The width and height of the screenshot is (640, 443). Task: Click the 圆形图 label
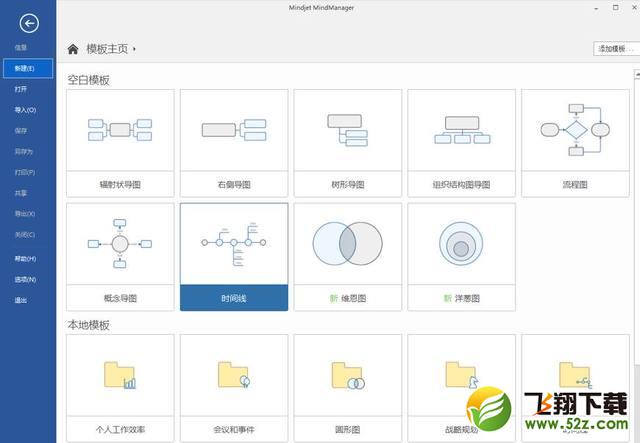pyautogui.click(x=348, y=430)
